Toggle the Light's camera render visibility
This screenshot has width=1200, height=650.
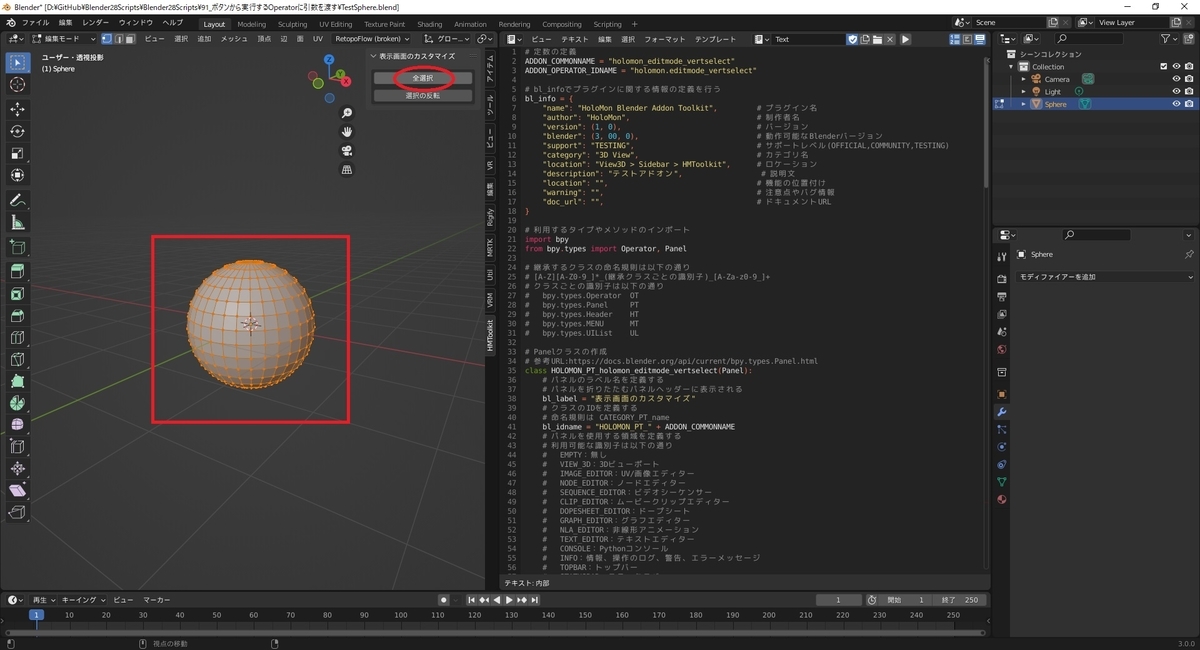[1189, 91]
